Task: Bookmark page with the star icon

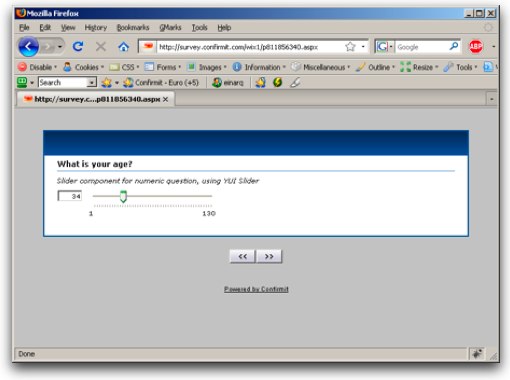Action: click(x=350, y=47)
